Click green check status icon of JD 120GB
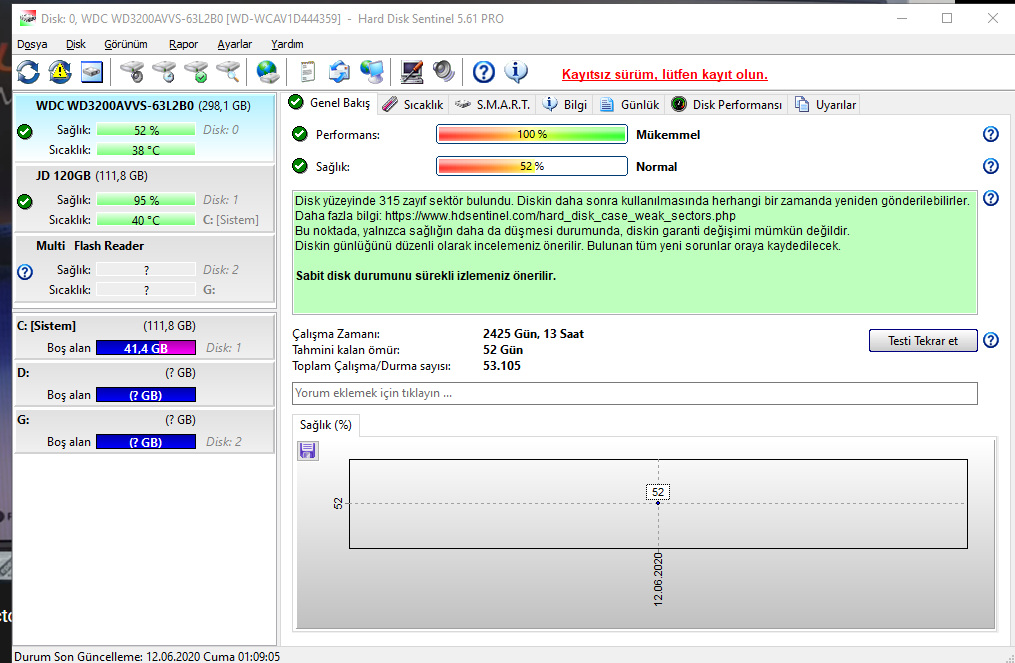Viewport: 1015px width, 663px height. tap(25, 202)
